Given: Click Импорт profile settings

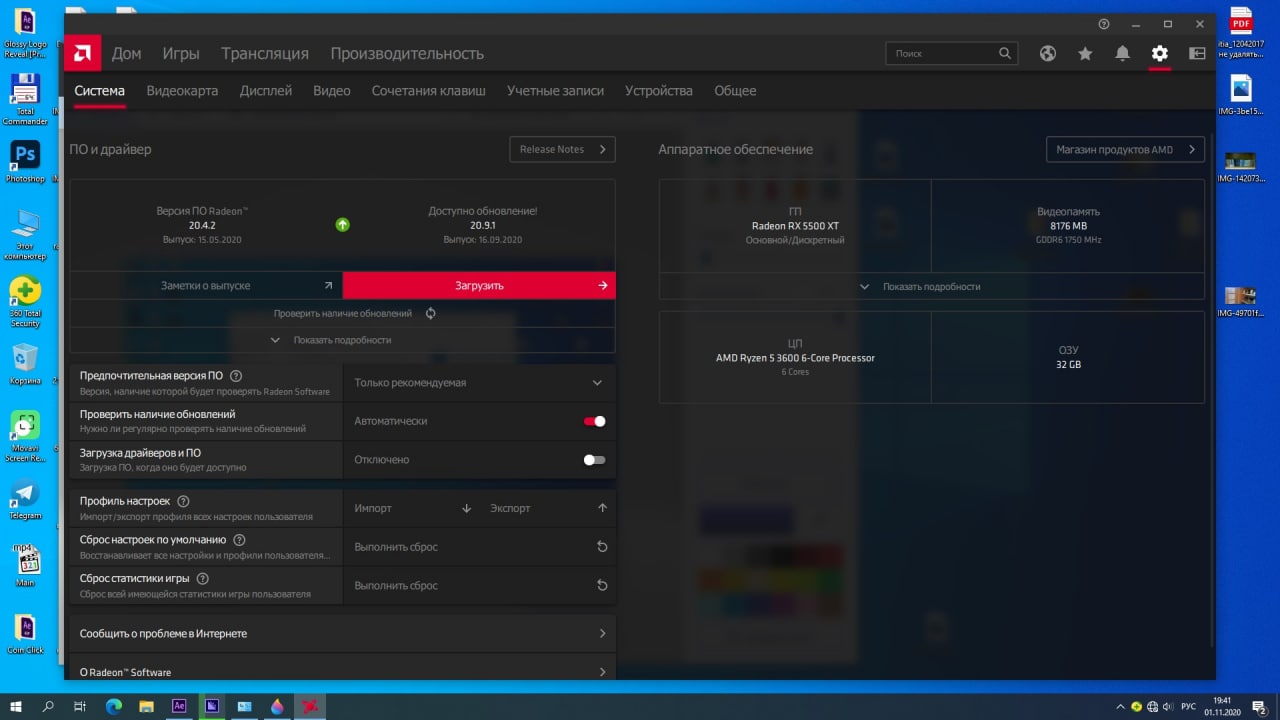Looking at the screenshot, I should click(373, 508).
